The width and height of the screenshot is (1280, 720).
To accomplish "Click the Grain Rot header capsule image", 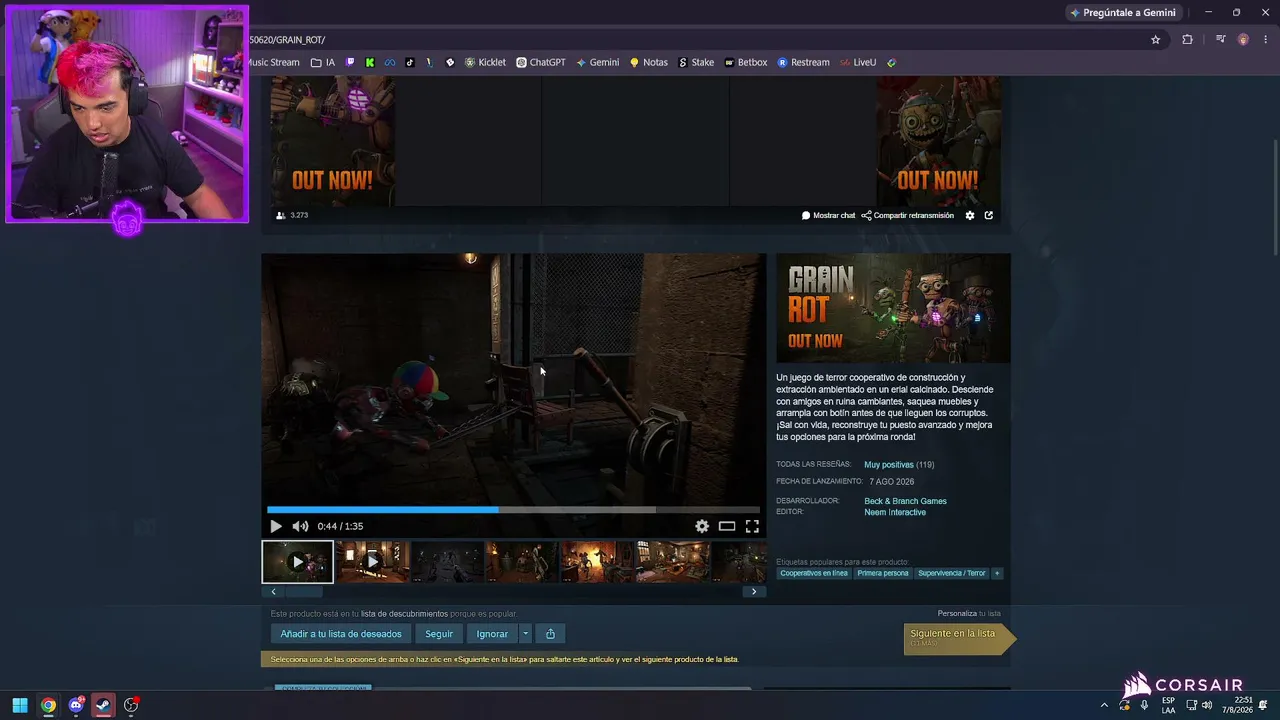I will 893,308.
